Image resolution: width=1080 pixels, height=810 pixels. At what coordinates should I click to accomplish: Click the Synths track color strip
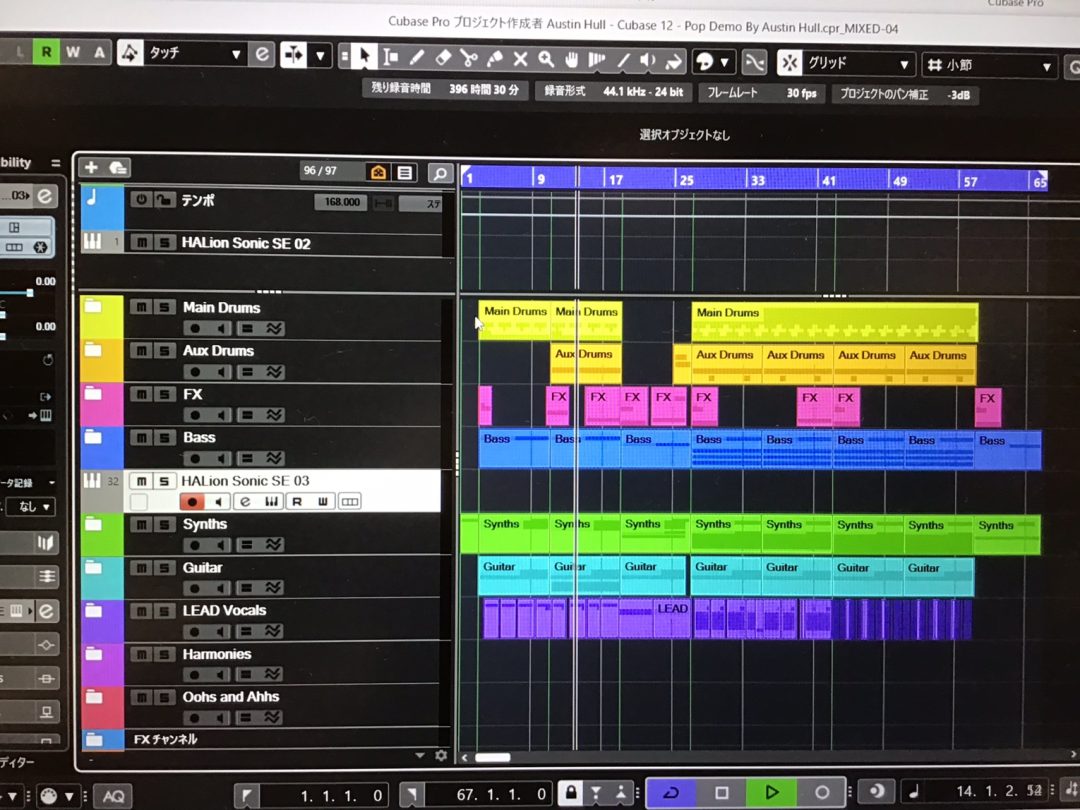point(102,534)
